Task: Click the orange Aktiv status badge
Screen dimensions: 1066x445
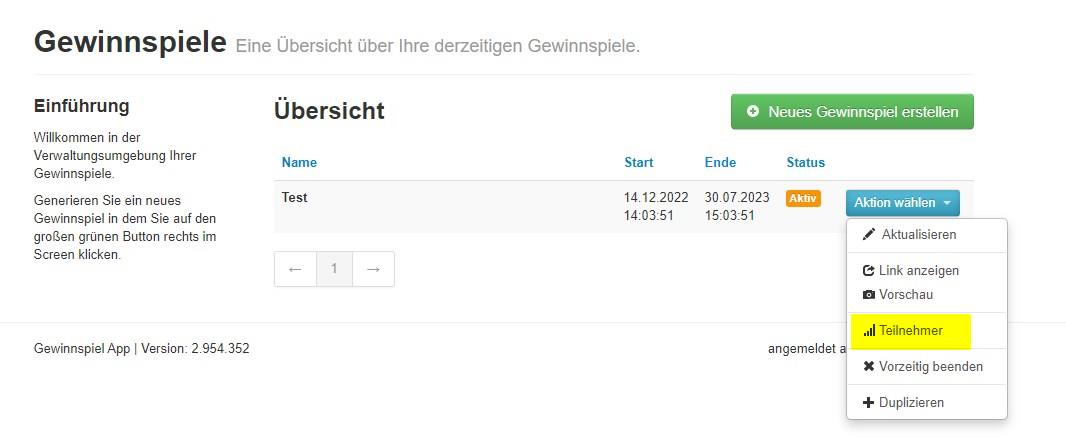Action: pyautogui.click(x=803, y=198)
